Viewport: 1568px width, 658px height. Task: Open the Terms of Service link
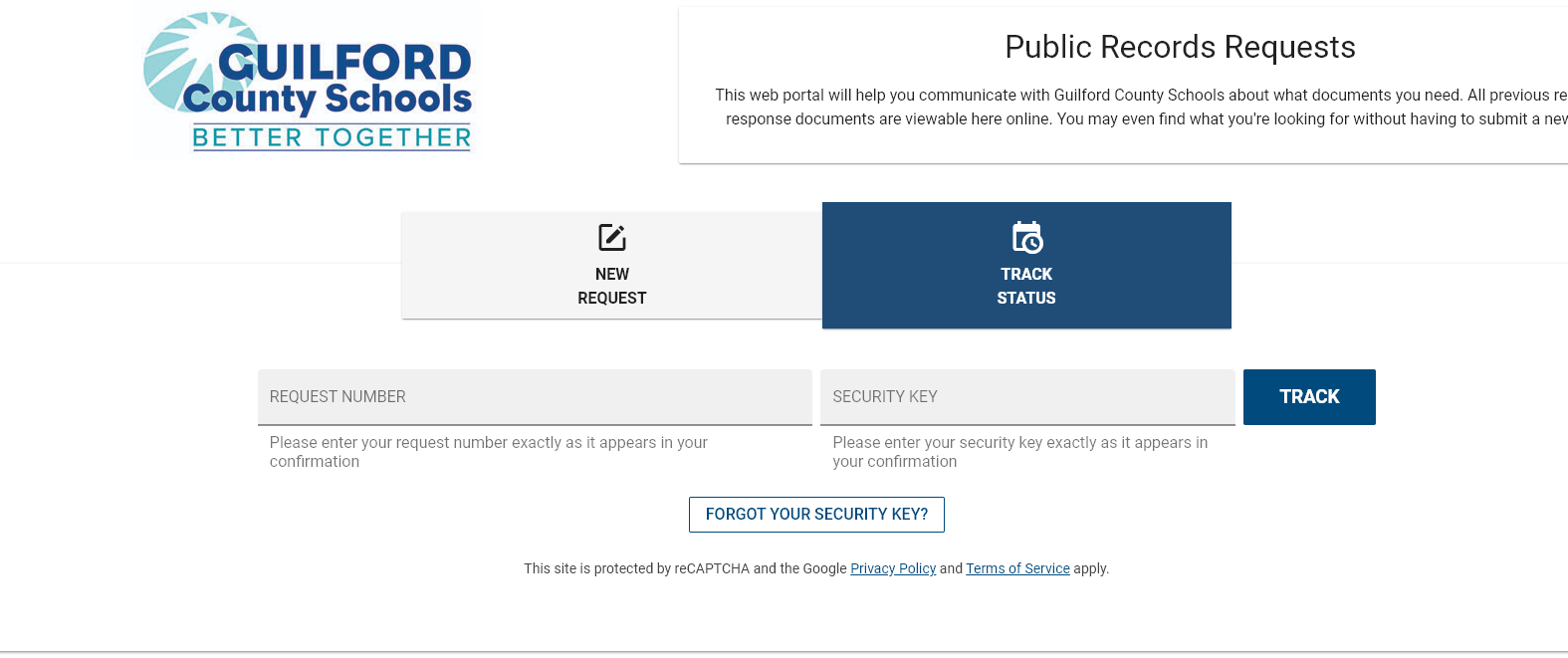tap(1017, 568)
